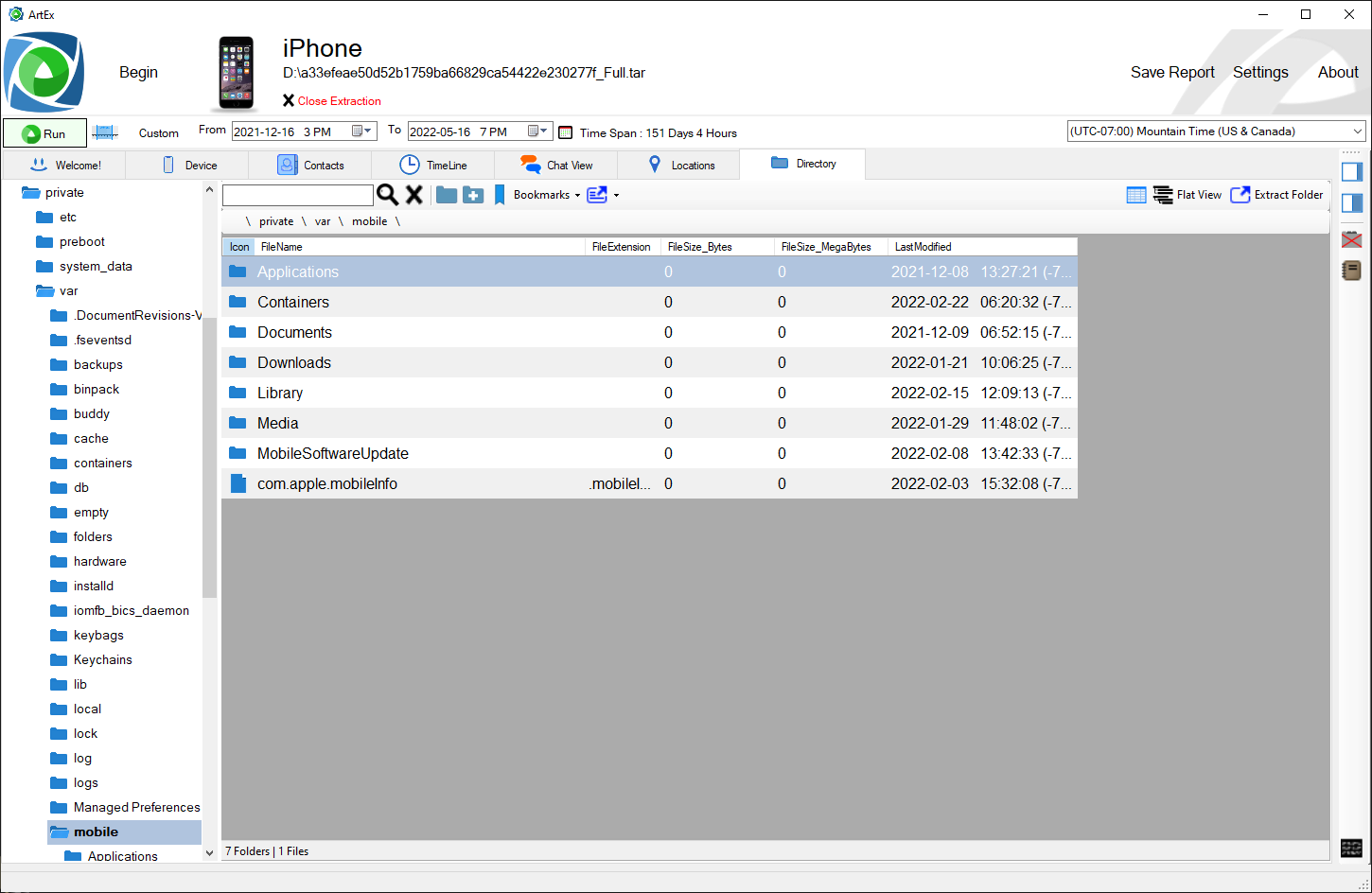
Task: Click the FileExtension column header
Action: 624,247
